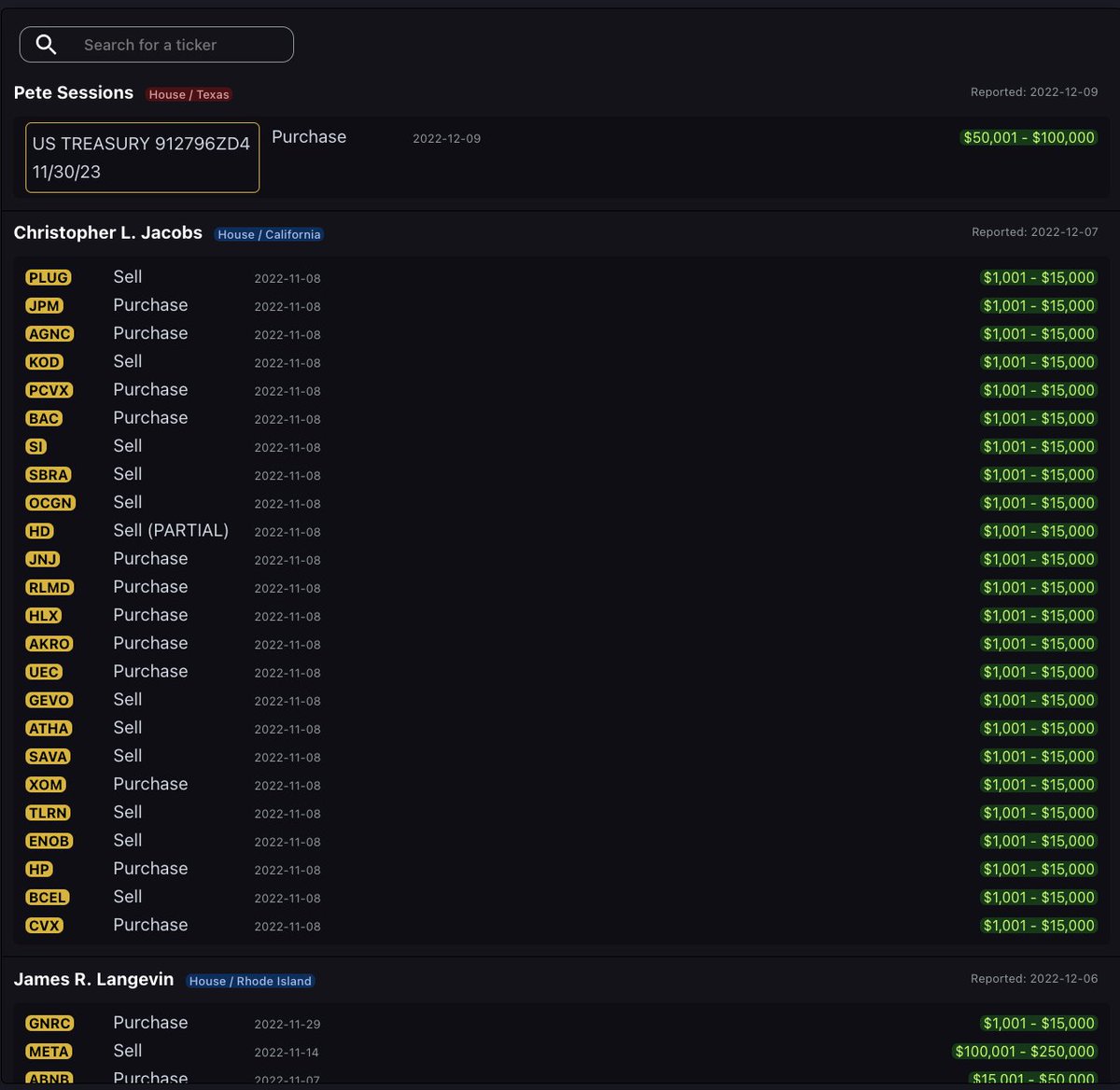Click the OCGN ticker badge
Image resolution: width=1120 pixels, height=1090 pixels.
pyautogui.click(x=50, y=503)
